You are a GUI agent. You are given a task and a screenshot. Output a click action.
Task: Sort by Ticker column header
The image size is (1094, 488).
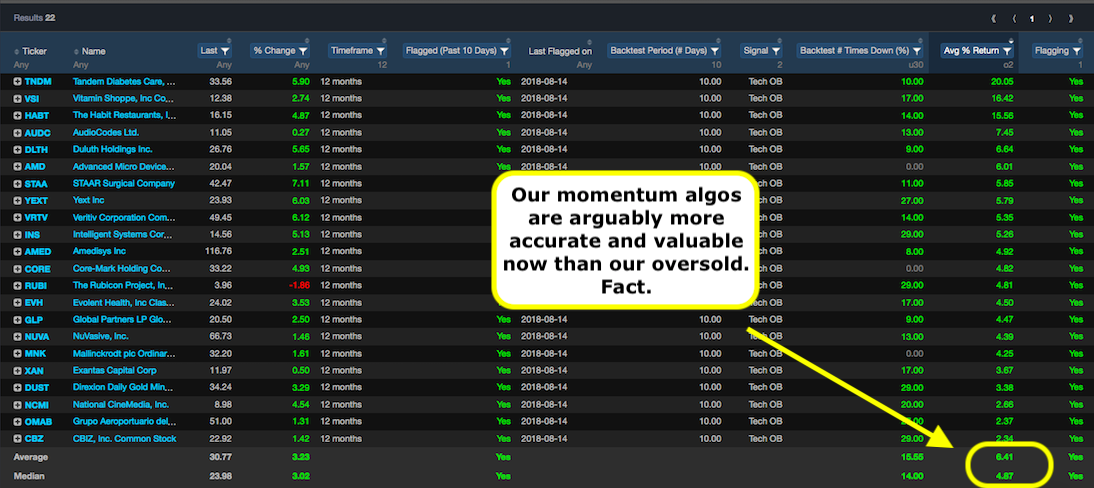coord(30,51)
